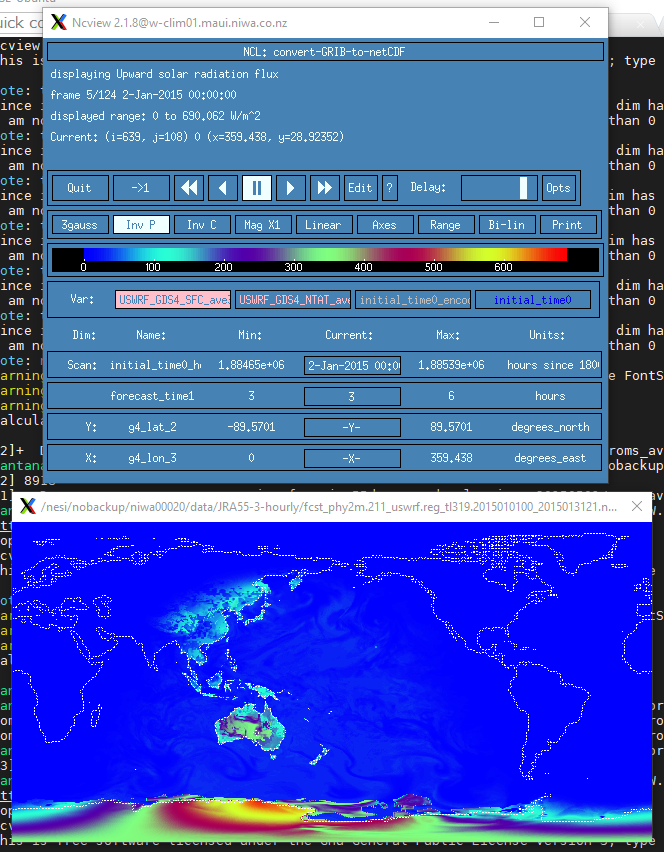
Task: Click the fast-forward double-arrow button
Action: (x=324, y=188)
